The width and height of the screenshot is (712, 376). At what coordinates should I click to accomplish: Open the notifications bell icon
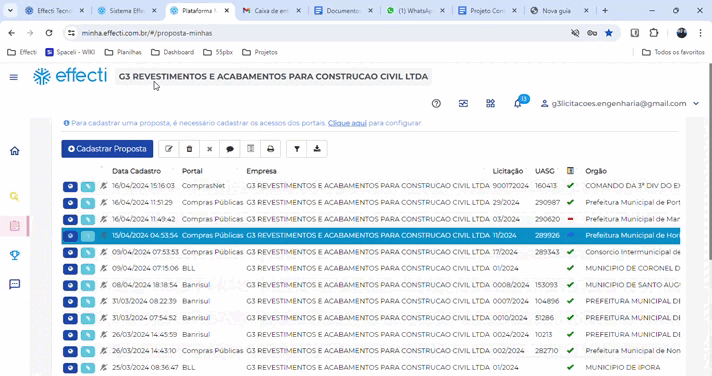tap(518, 104)
